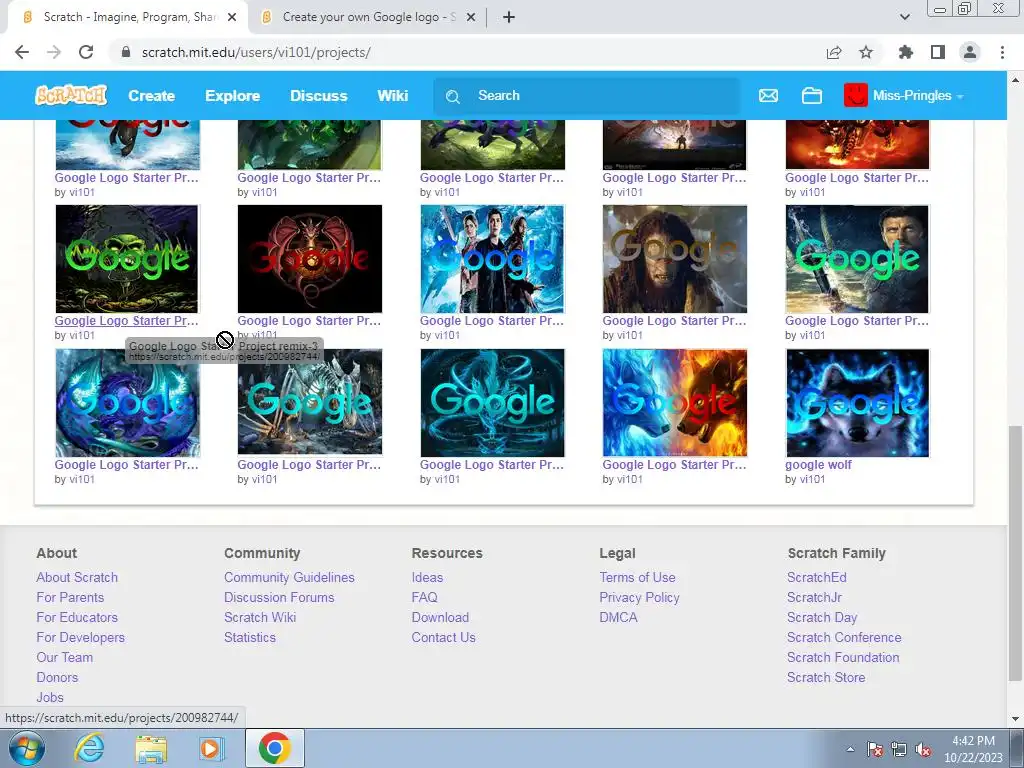Screen dimensions: 1024x768
Task: Click the address bar URL
Action: 256,52
